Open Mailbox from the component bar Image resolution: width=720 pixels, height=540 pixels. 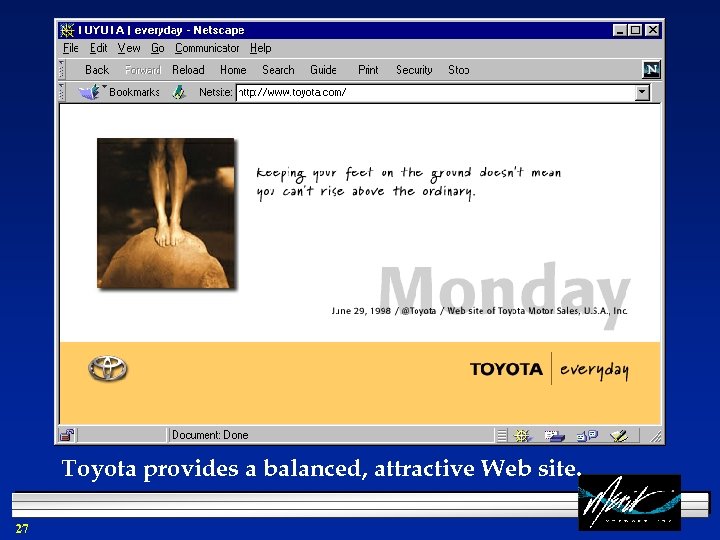coord(554,435)
